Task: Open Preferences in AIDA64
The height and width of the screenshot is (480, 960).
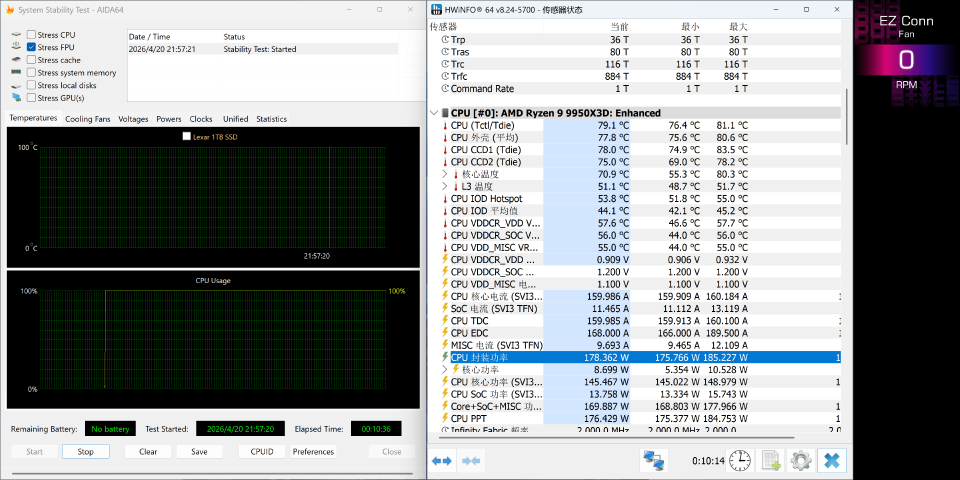Action: click(313, 452)
